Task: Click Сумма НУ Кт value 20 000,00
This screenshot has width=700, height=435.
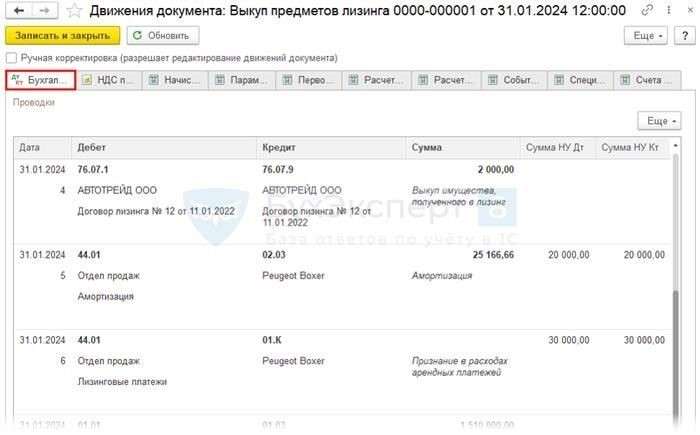Action: point(644,255)
